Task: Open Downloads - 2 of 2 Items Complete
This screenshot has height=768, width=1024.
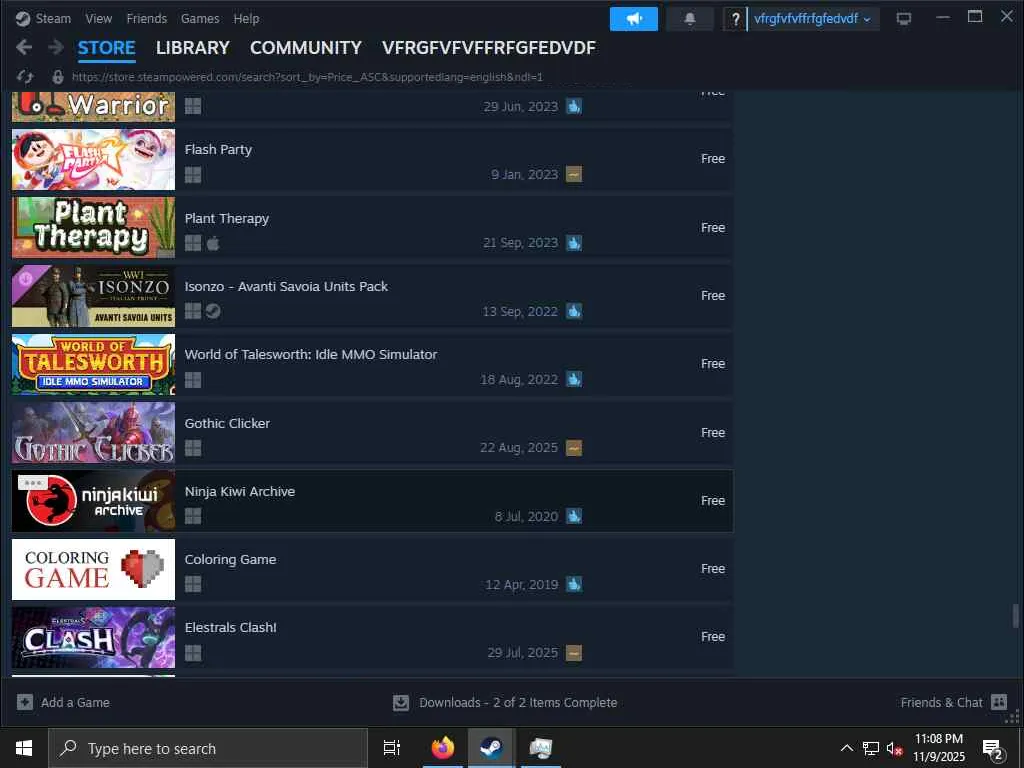Action: [x=518, y=703]
